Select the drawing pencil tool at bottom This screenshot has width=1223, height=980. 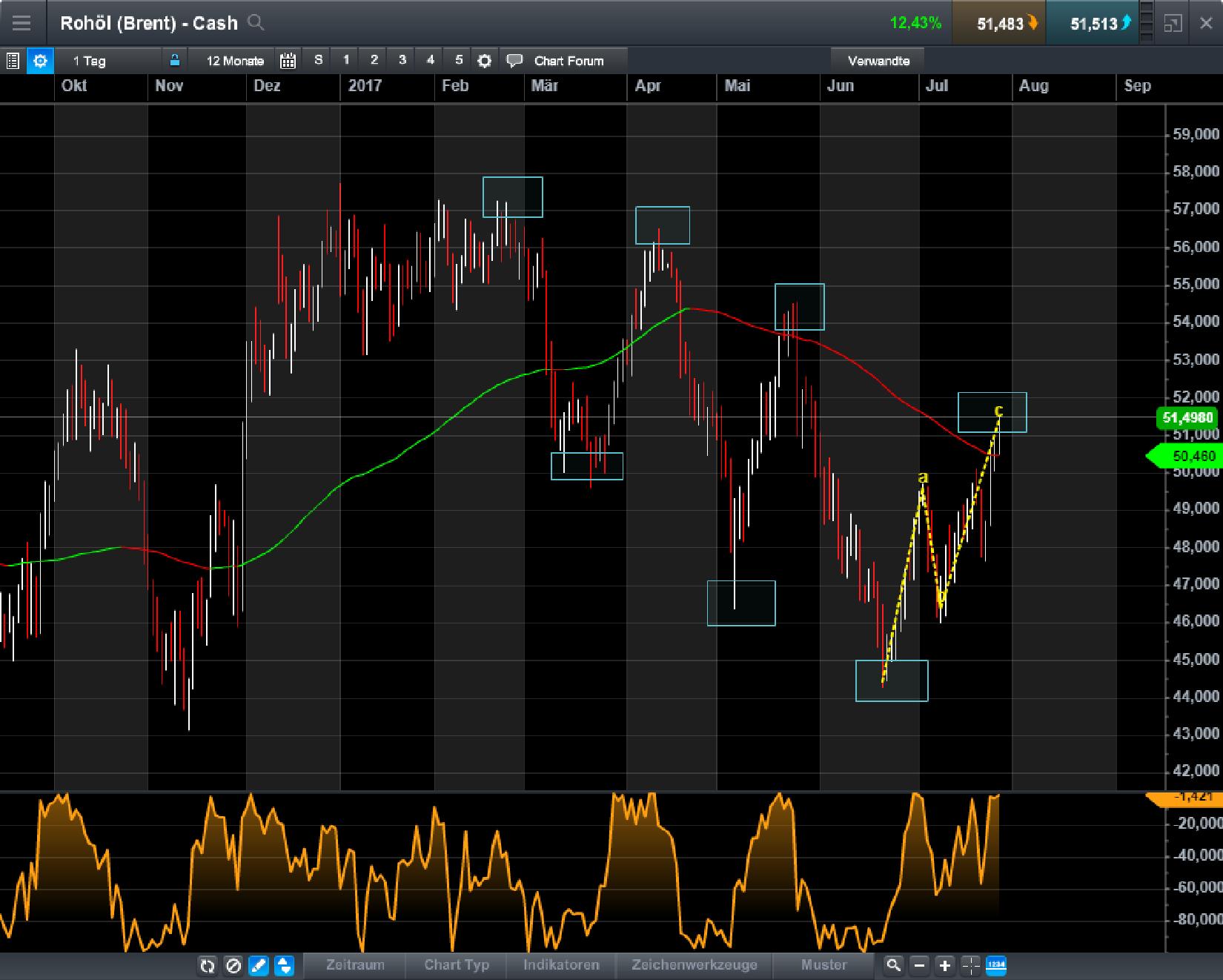pyautogui.click(x=258, y=966)
